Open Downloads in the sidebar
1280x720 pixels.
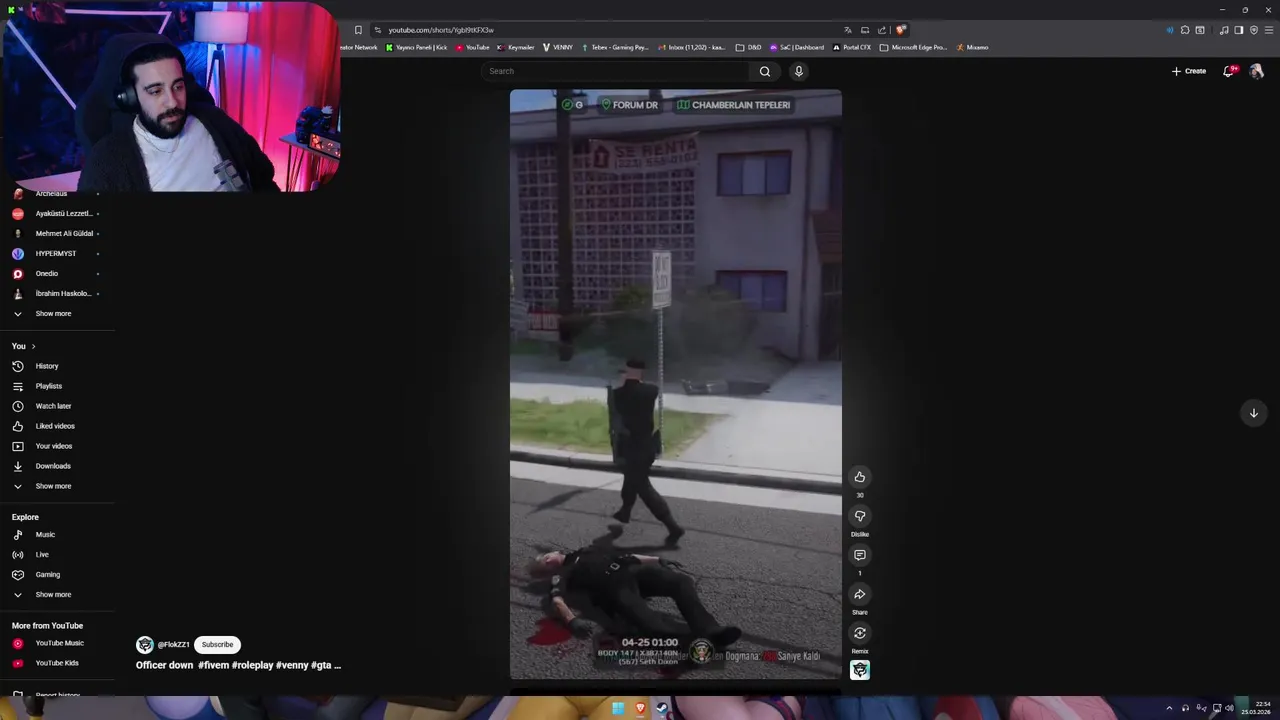tap(53, 466)
